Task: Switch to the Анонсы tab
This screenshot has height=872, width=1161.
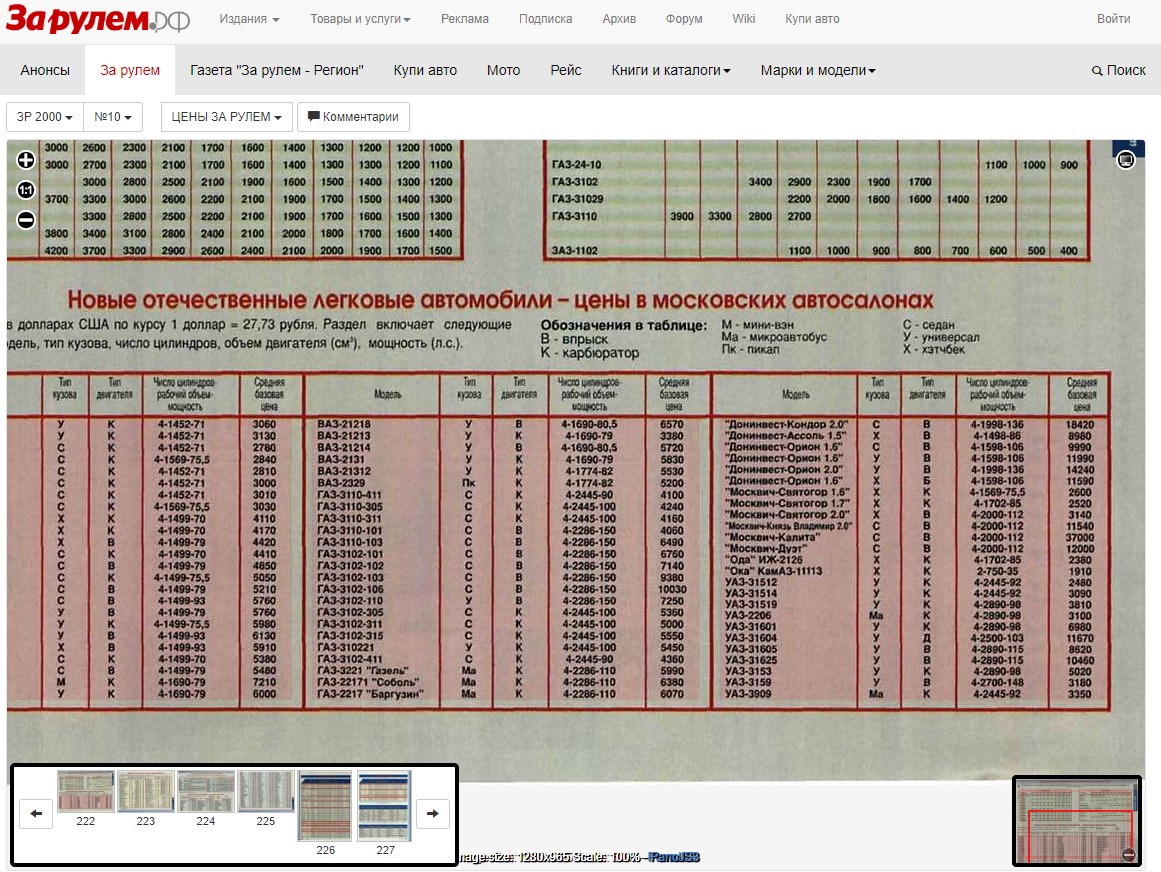Action: 45,70
